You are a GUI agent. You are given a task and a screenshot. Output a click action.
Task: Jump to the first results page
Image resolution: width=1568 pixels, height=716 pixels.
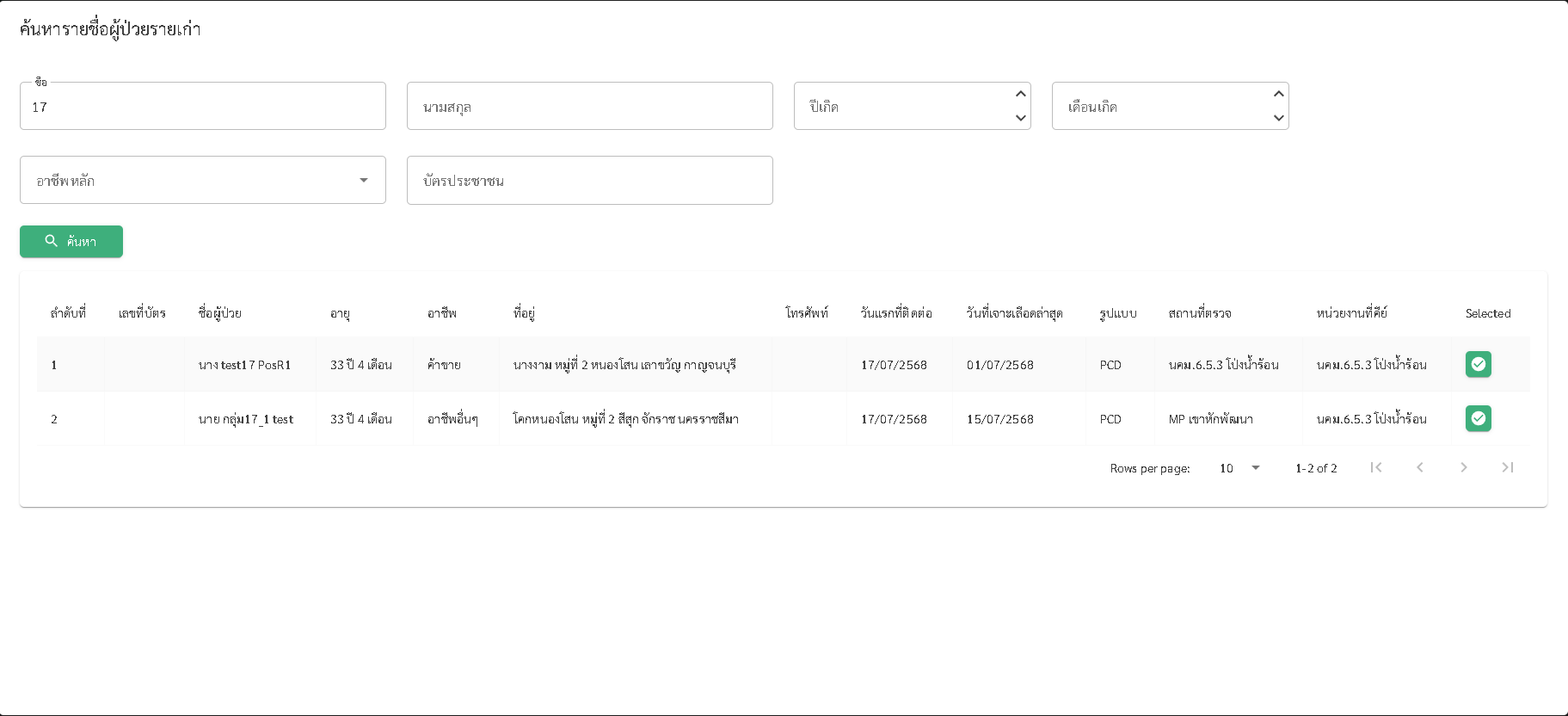1375,467
